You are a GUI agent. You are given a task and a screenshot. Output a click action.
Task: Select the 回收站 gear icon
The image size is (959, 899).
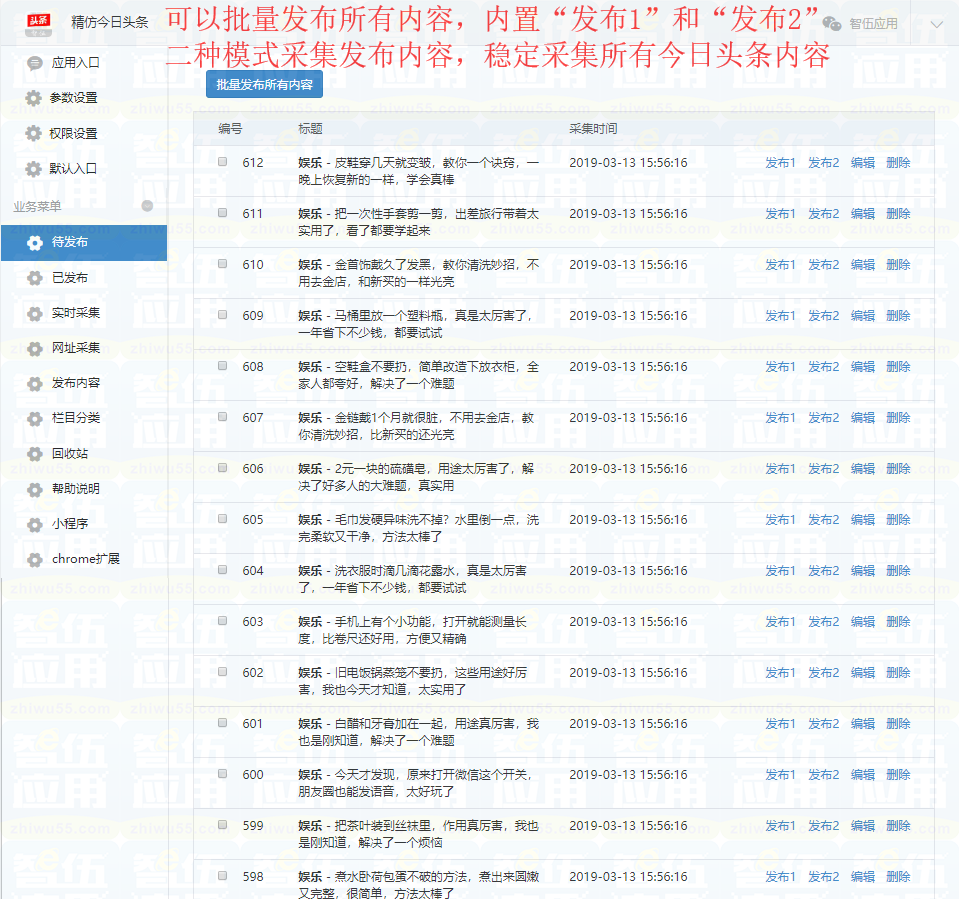point(35,454)
